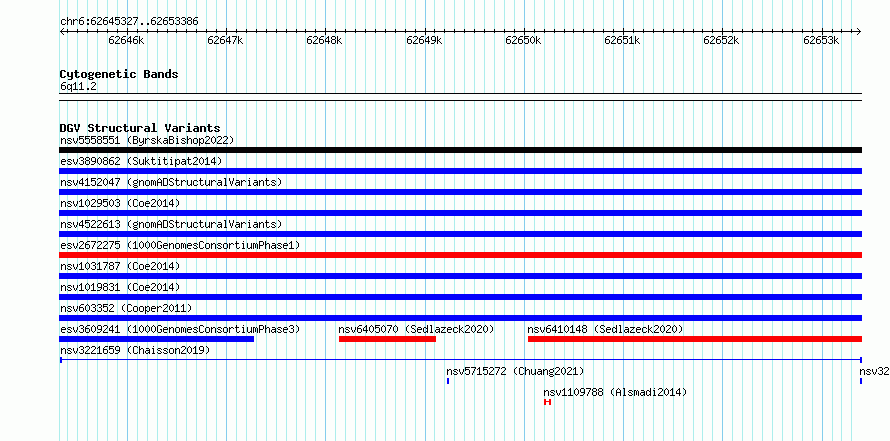Click the nsv1029503 (Coe2014) label
Viewport: 890px width, 441px height.
coord(120,203)
